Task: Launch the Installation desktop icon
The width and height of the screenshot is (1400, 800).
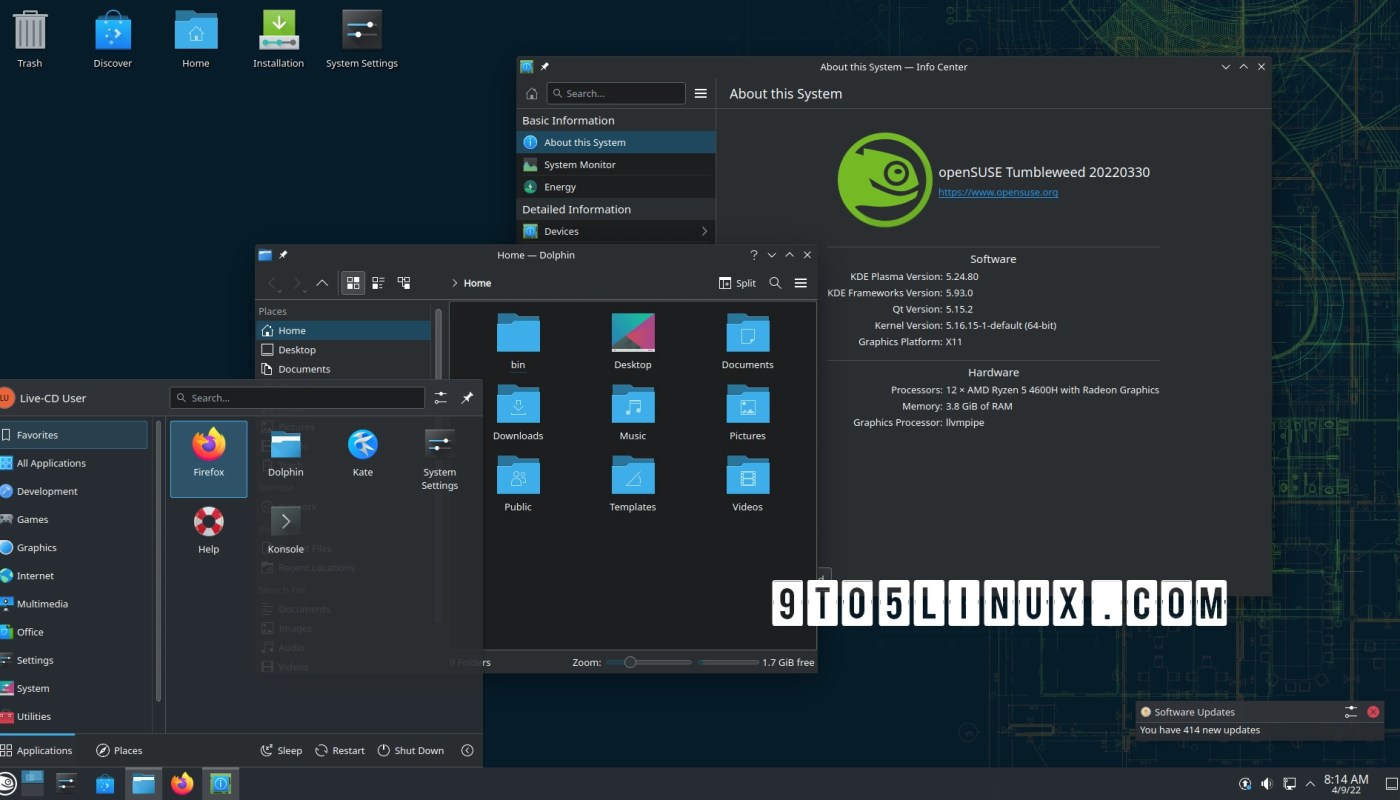Action: 278,40
